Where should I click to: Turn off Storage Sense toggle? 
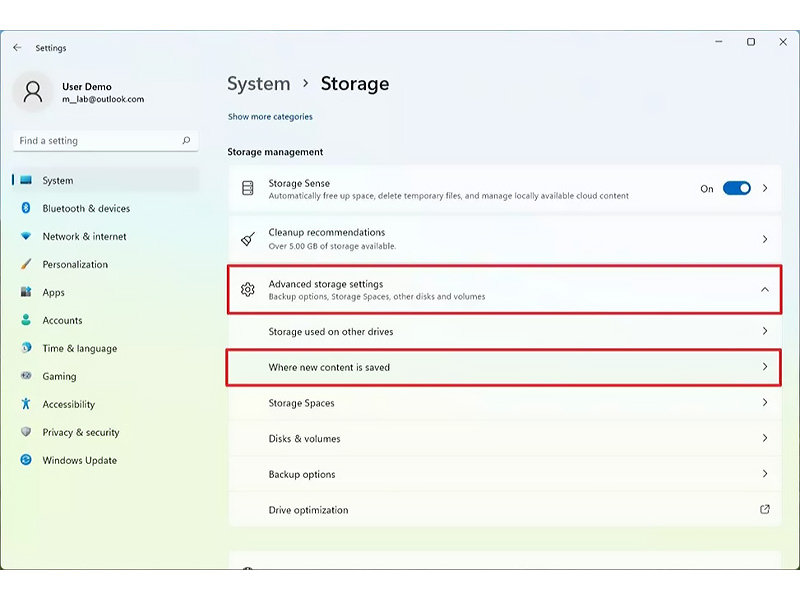[737, 188]
